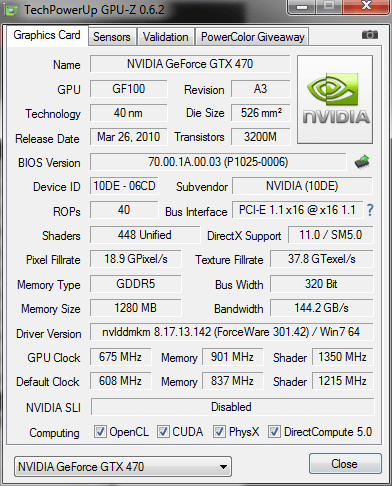The height and width of the screenshot is (486, 392).
Task: Toggle the CUDA checkbox
Action: [x=163, y=432]
